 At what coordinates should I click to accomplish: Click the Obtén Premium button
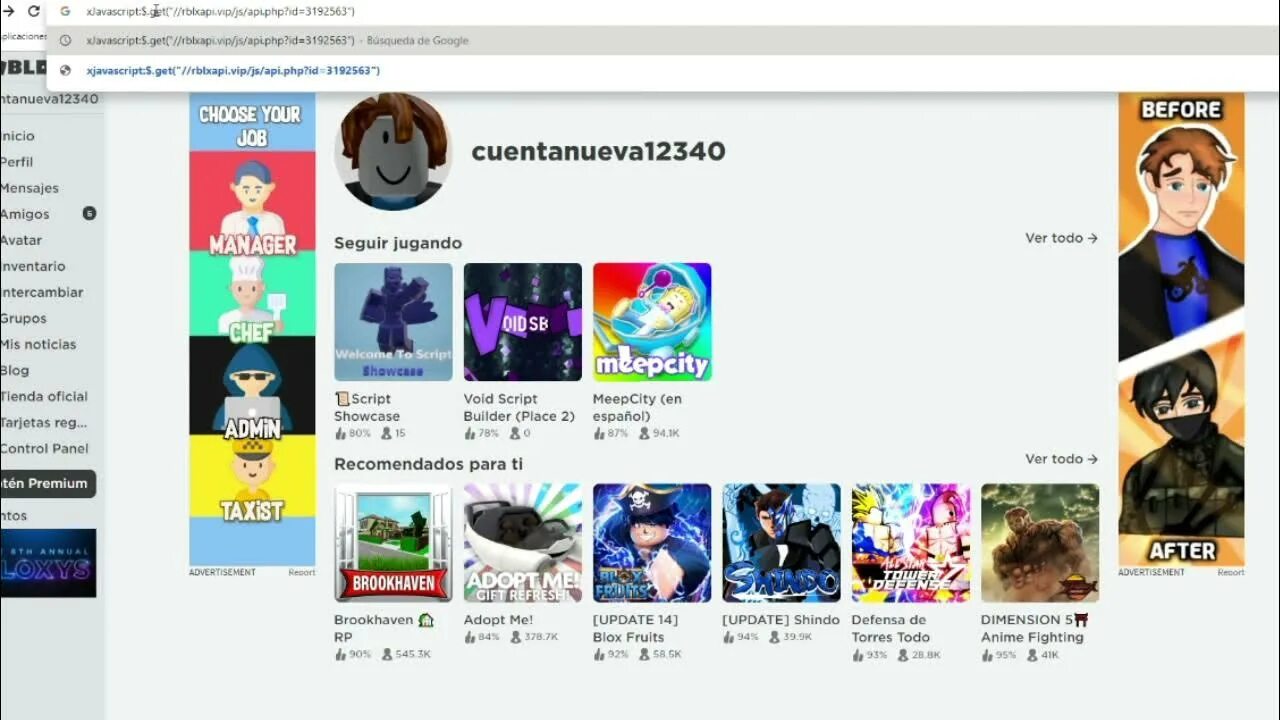tap(48, 483)
